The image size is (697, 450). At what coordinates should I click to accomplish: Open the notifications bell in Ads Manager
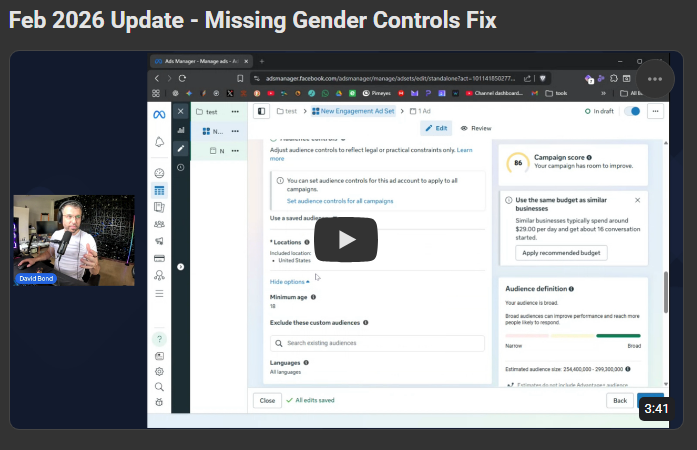coord(159,142)
